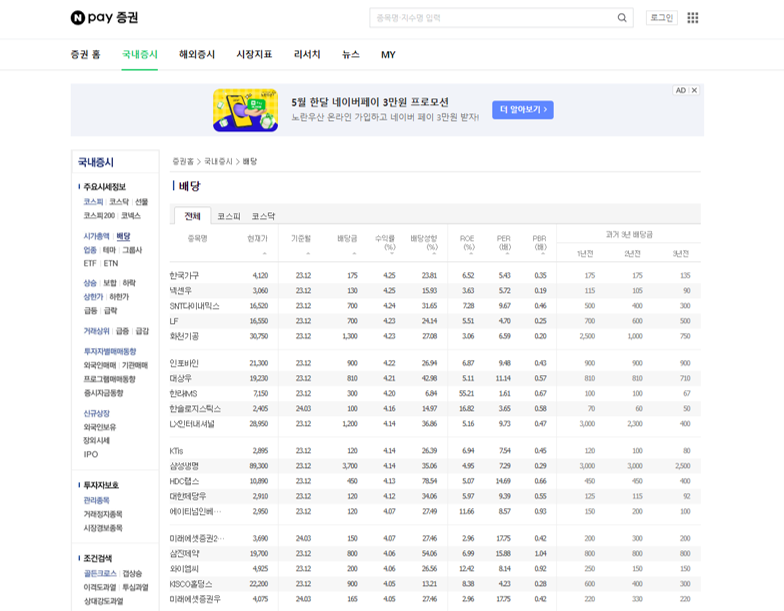Viewport: 784px width, 611px height.
Task: Open LF stock link
Action: 174,321
